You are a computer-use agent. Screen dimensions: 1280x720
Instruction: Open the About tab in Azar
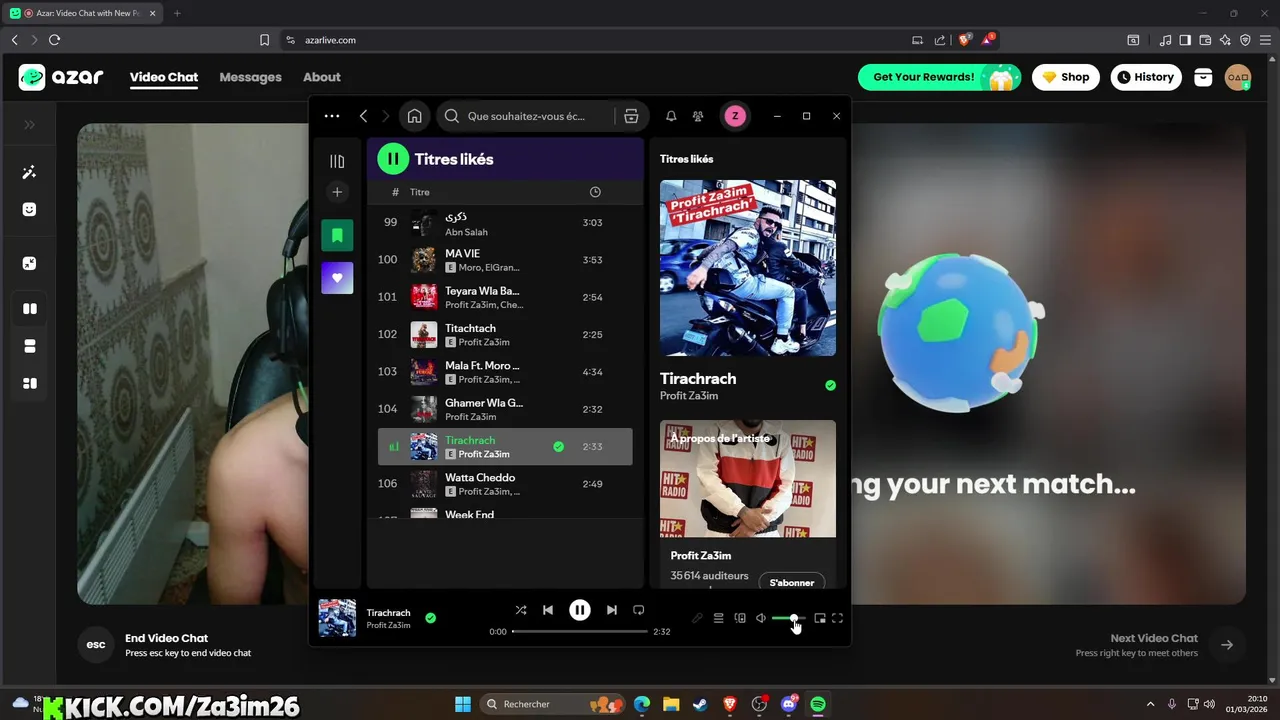(x=322, y=77)
